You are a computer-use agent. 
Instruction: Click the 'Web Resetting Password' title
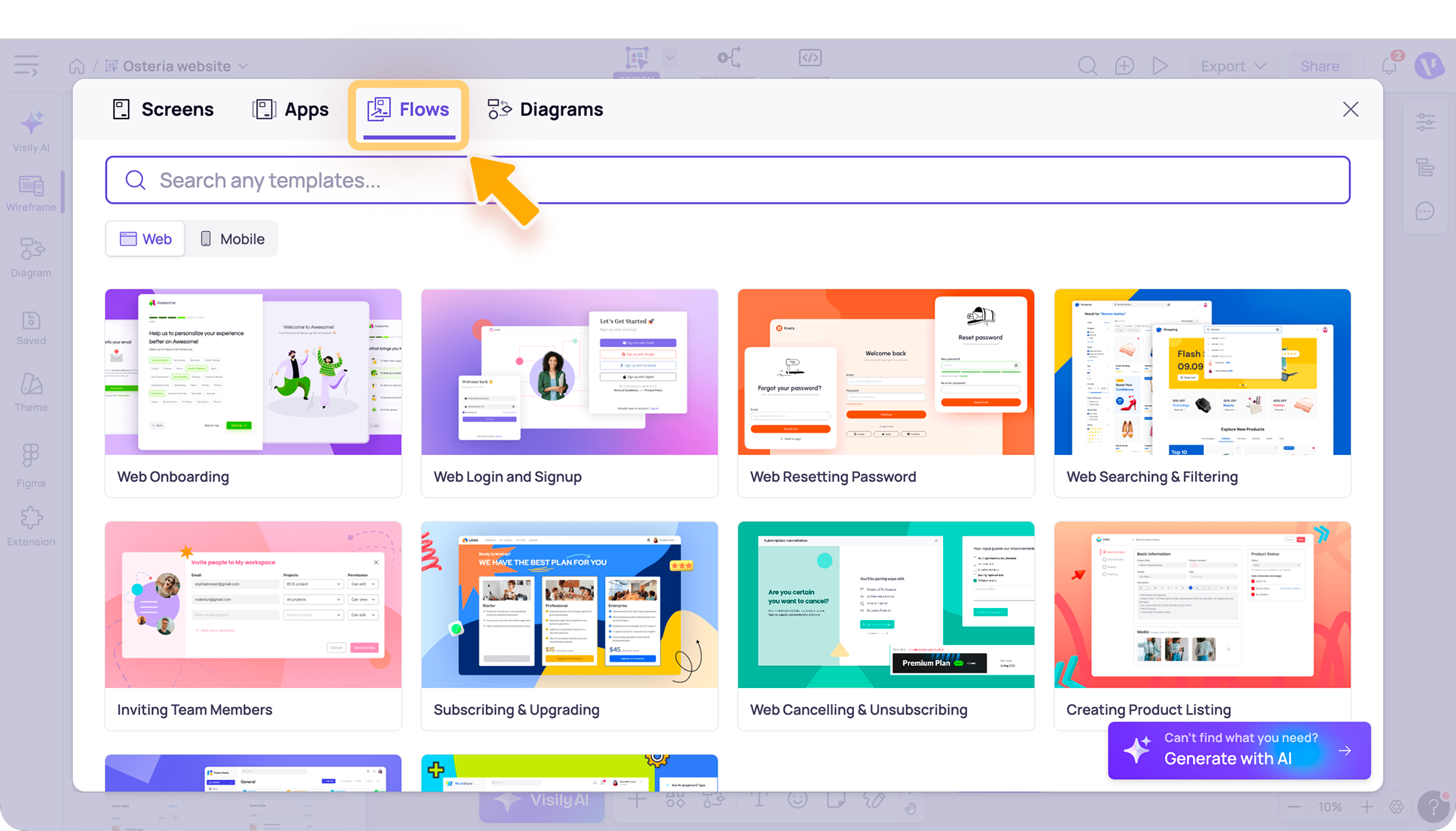(x=833, y=476)
